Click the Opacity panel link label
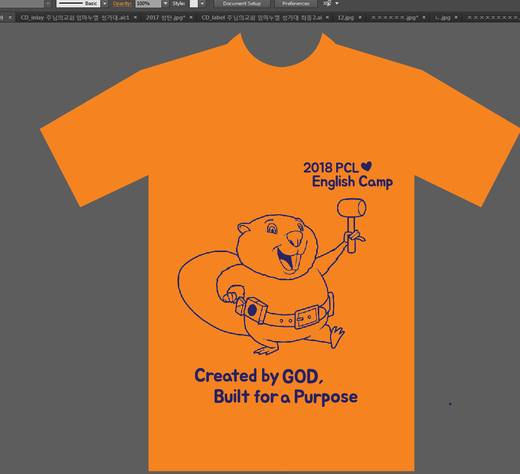 pyautogui.click(x=122, y=4)
